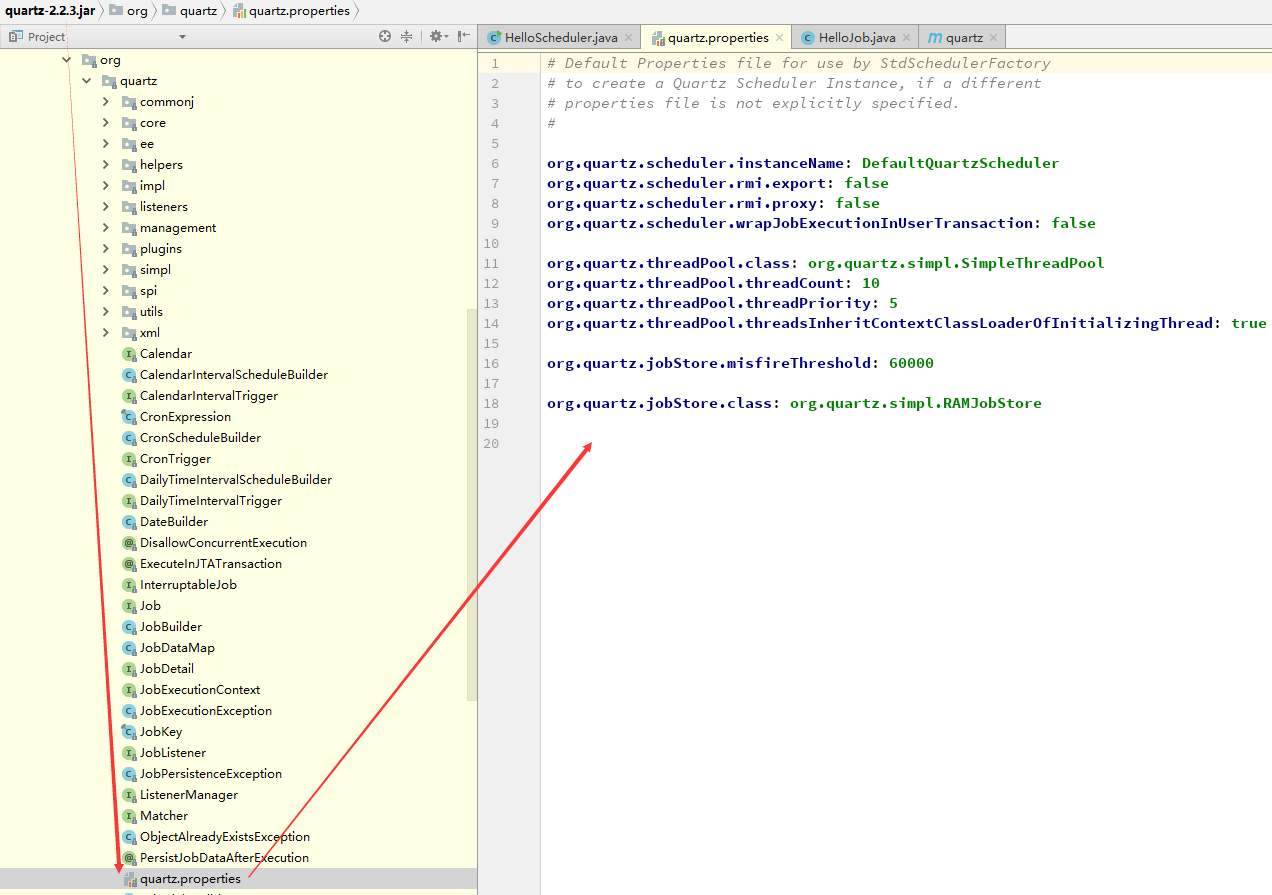Click quartz.properties in the breadcrumb
This screenshot has width=1272, height=895.
click(291, 11)
